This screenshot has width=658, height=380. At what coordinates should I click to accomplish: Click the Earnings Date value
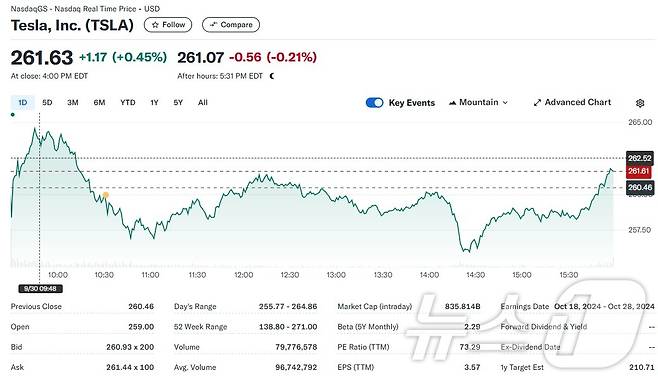pyautogui.click(x=604, y=306)
